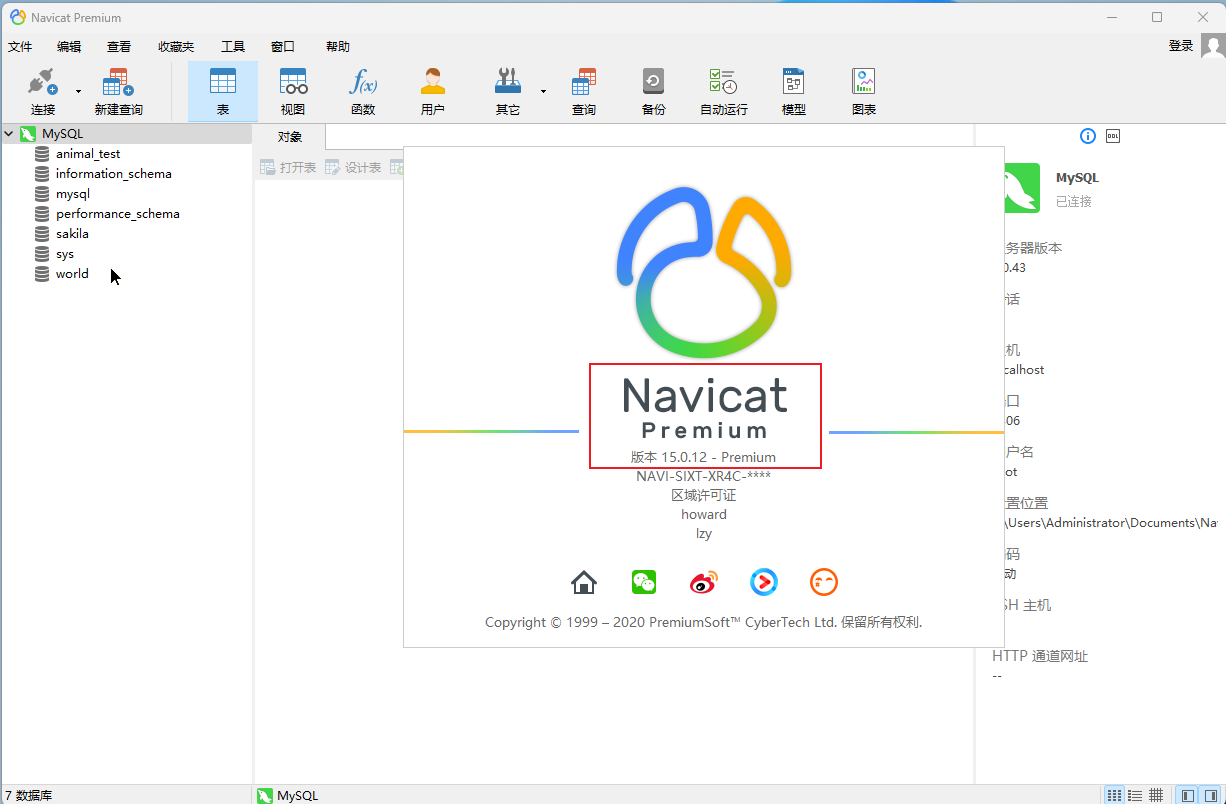The height and width of the screenshot is (804, 1226).
Task: Click the PremiumSoft copyright line
Action: pos(704,622)
